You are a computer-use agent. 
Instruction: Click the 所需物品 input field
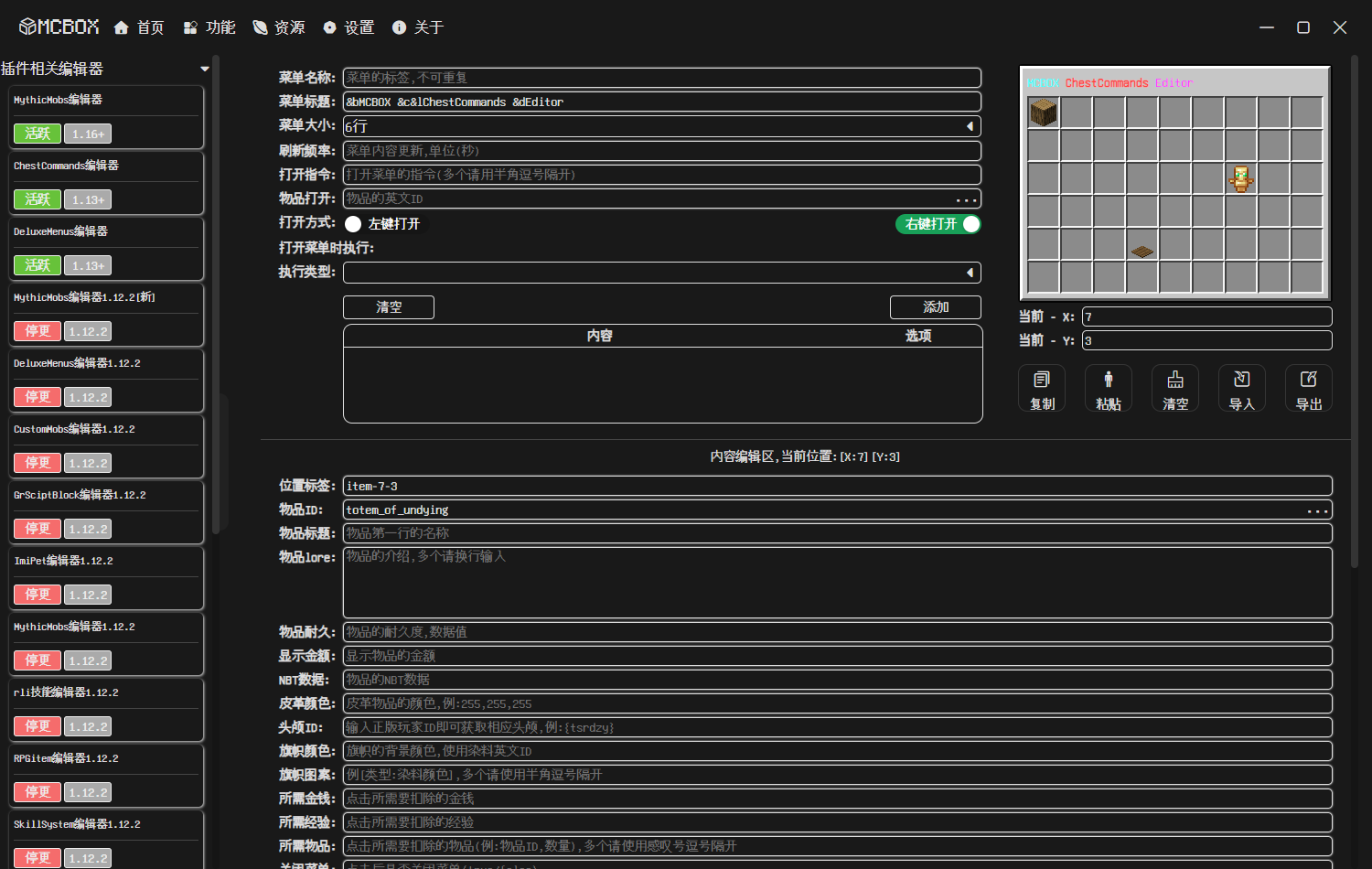tap(838, 846)
